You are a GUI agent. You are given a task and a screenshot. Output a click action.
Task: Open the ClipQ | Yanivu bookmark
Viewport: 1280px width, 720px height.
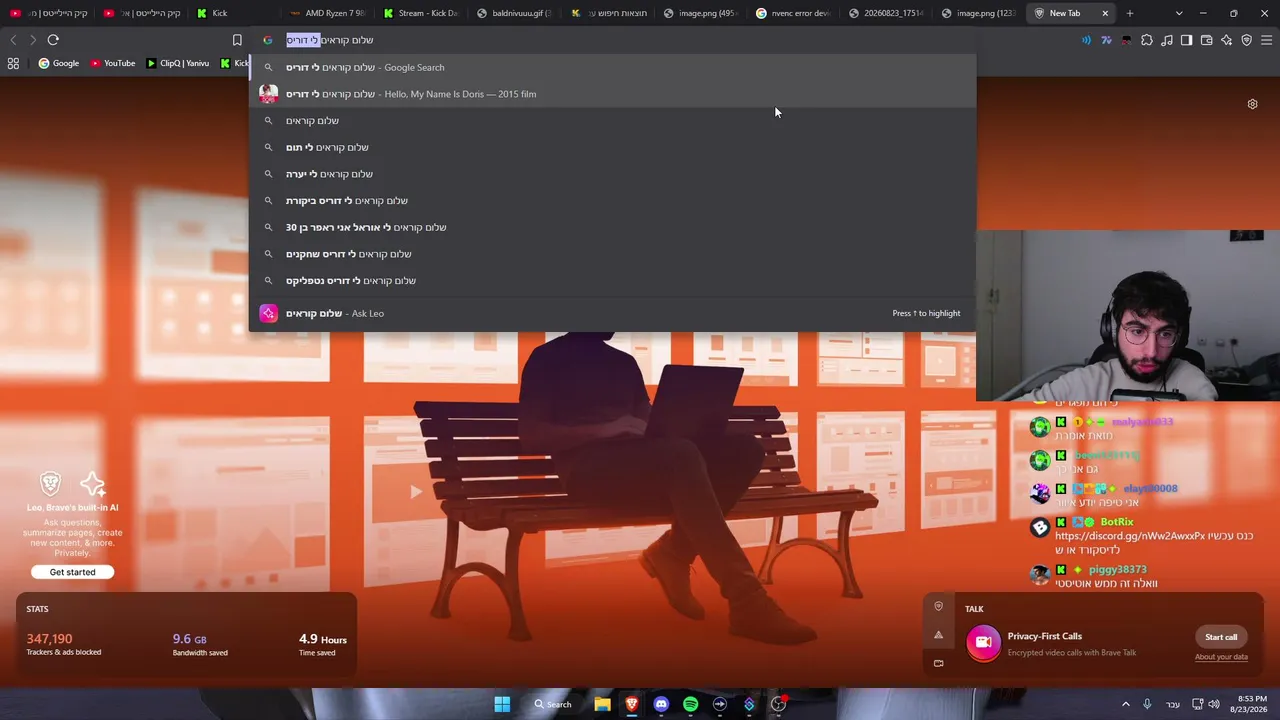coord(177,63)
